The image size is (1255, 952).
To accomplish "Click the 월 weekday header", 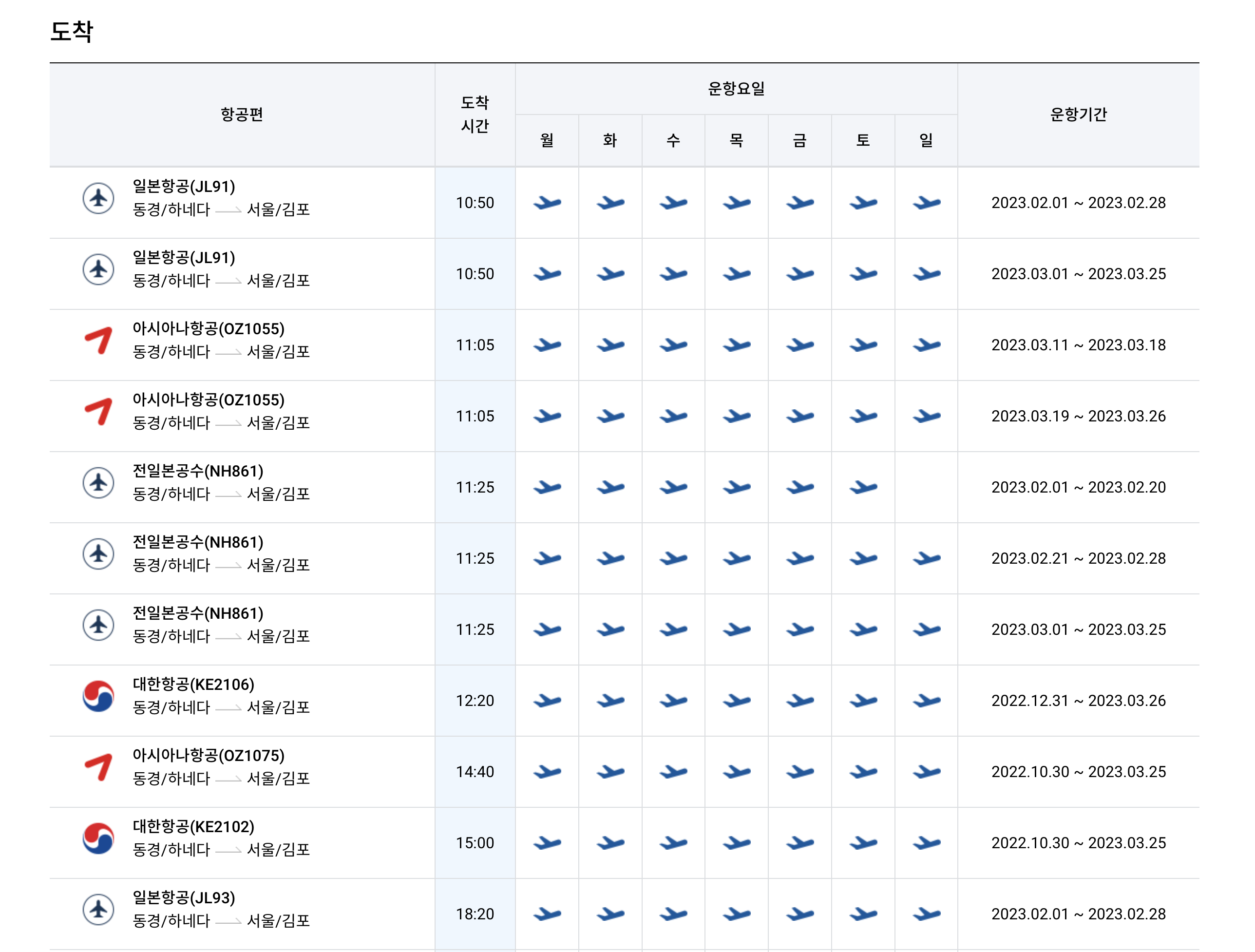I will click(547, 140).
